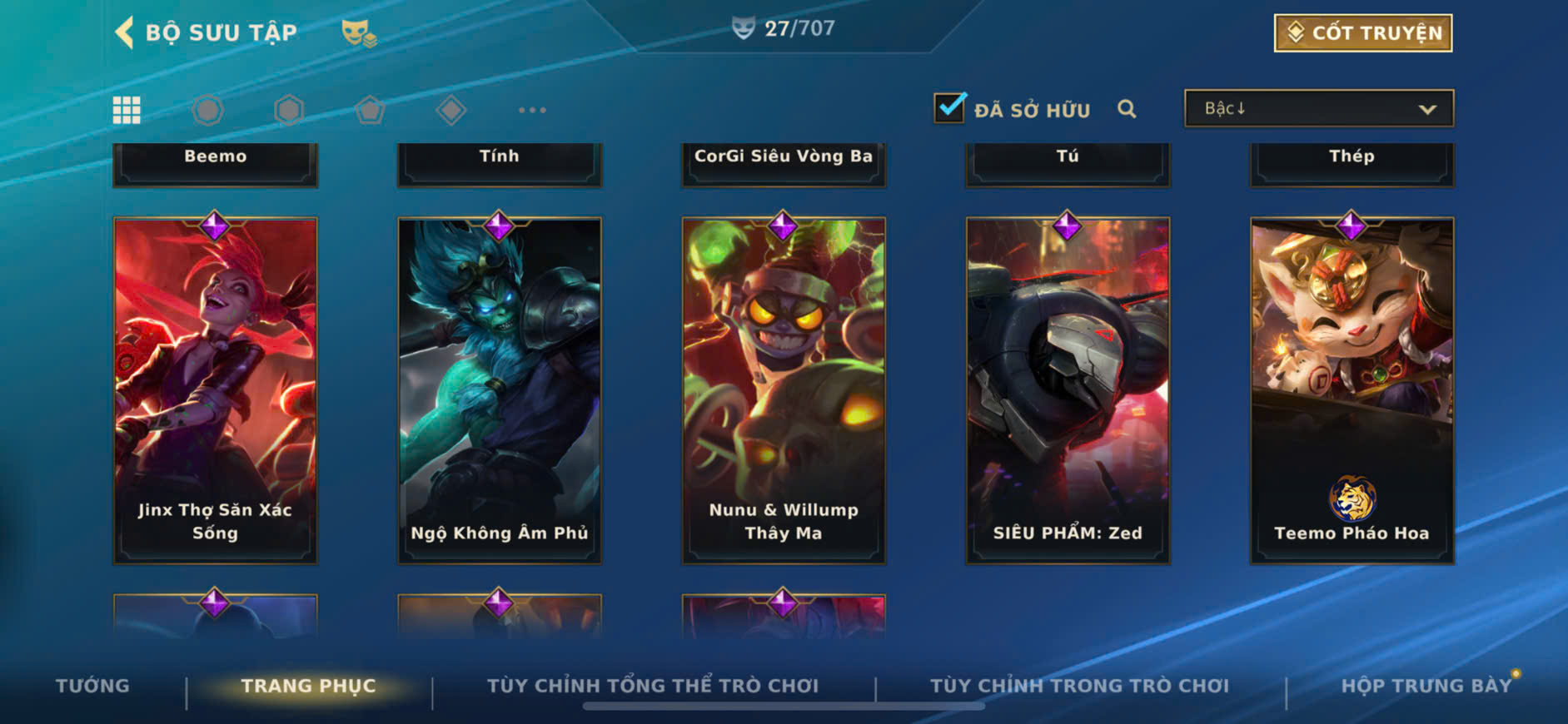Switch to Tùy Chỉnh Trong Trò Chơi tab
1568x724 pixels.
coord(1079,686)
